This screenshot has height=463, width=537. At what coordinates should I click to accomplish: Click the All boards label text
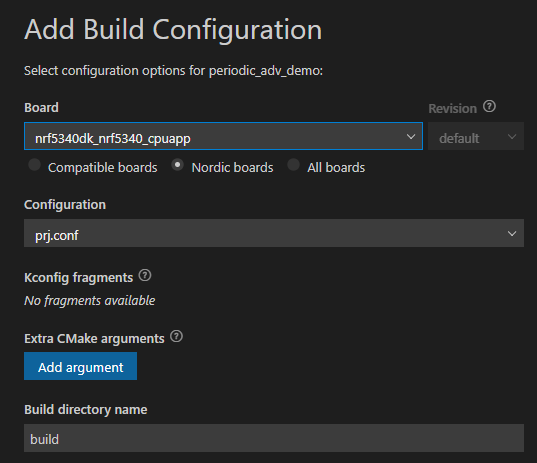[x=336, y=167]
